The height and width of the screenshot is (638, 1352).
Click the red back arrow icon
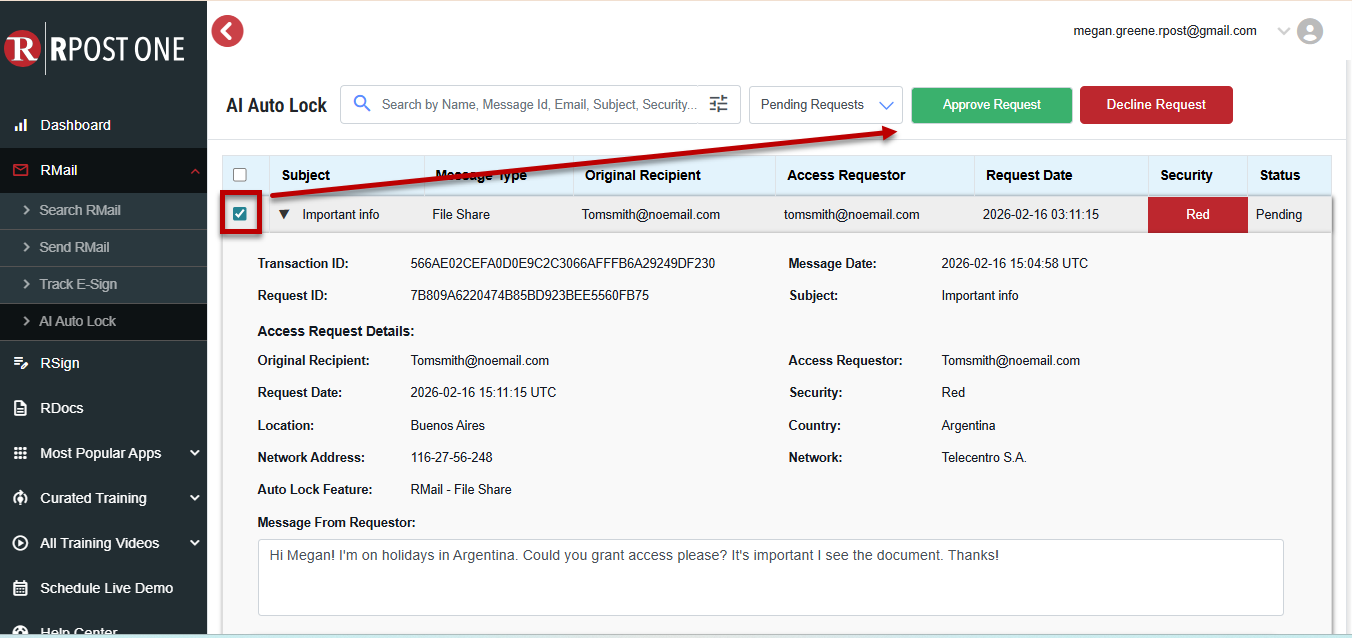(x=228, y=32)
